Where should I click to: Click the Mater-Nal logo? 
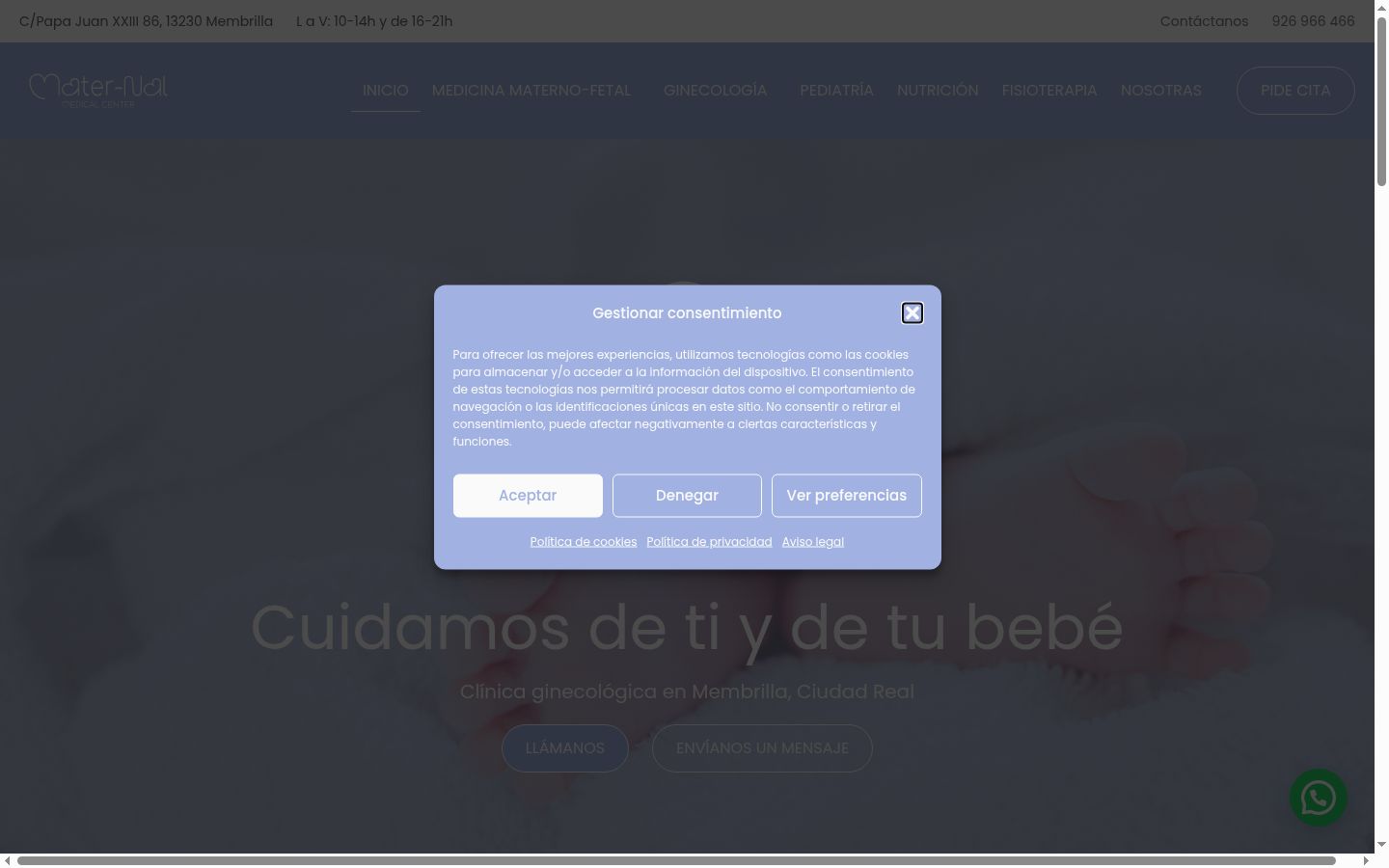pos(98,90)
